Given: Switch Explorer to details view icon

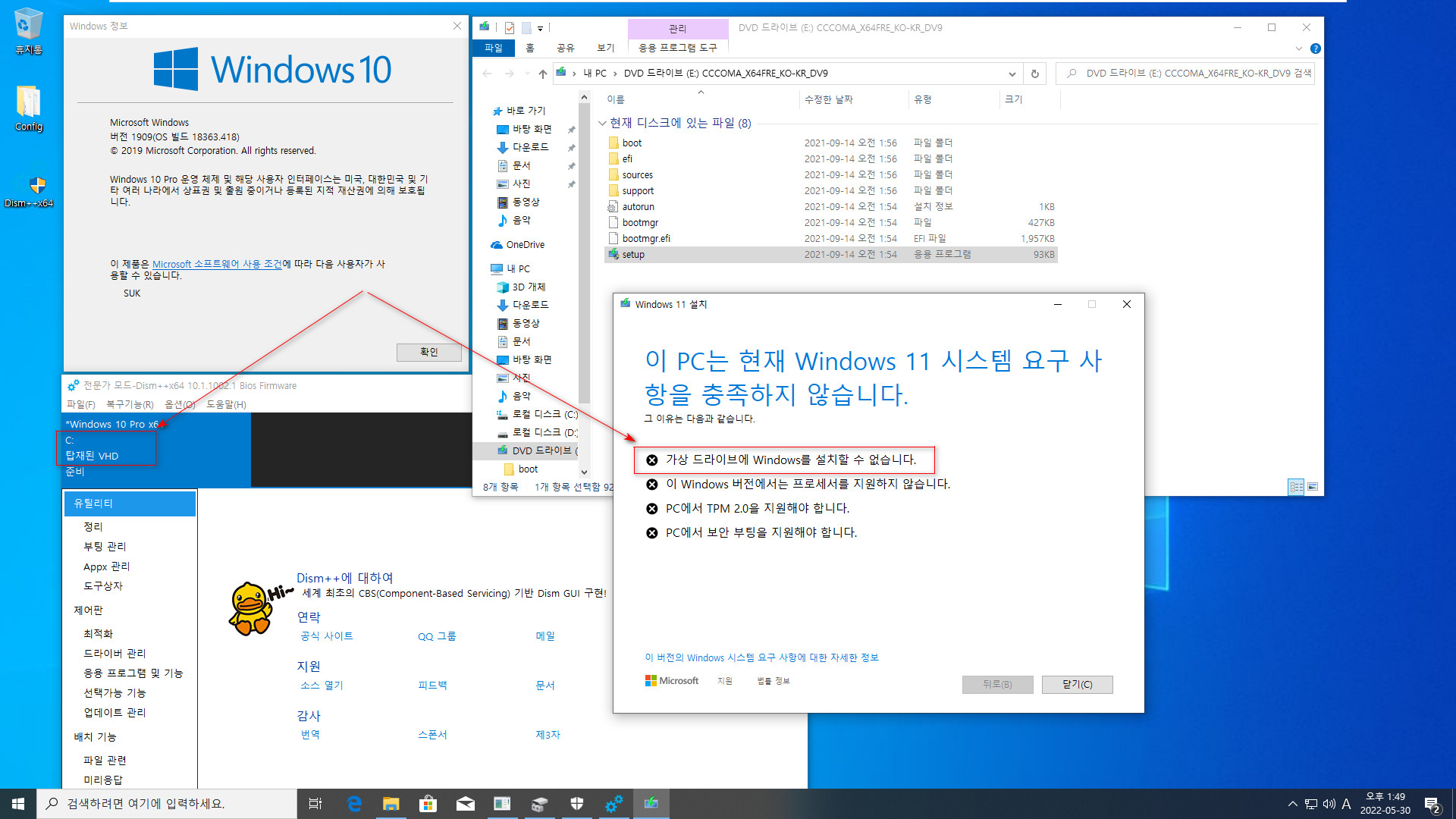Looking at the screenshot, I should tap(1296, 487).
